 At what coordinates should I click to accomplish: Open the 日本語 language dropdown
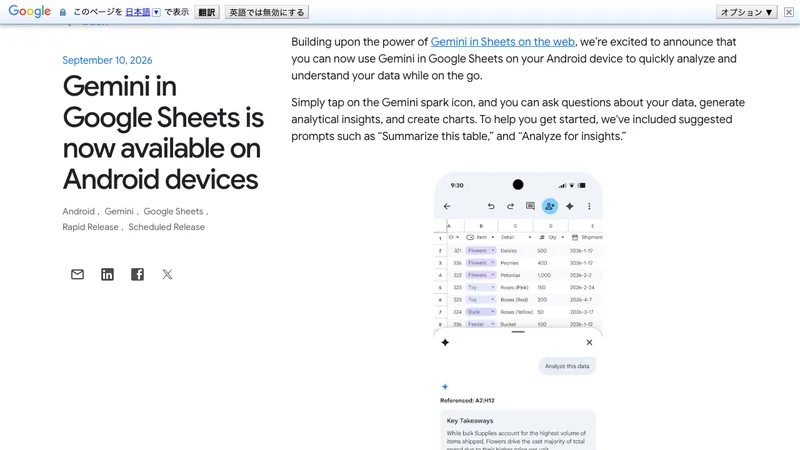coord(143,12)
